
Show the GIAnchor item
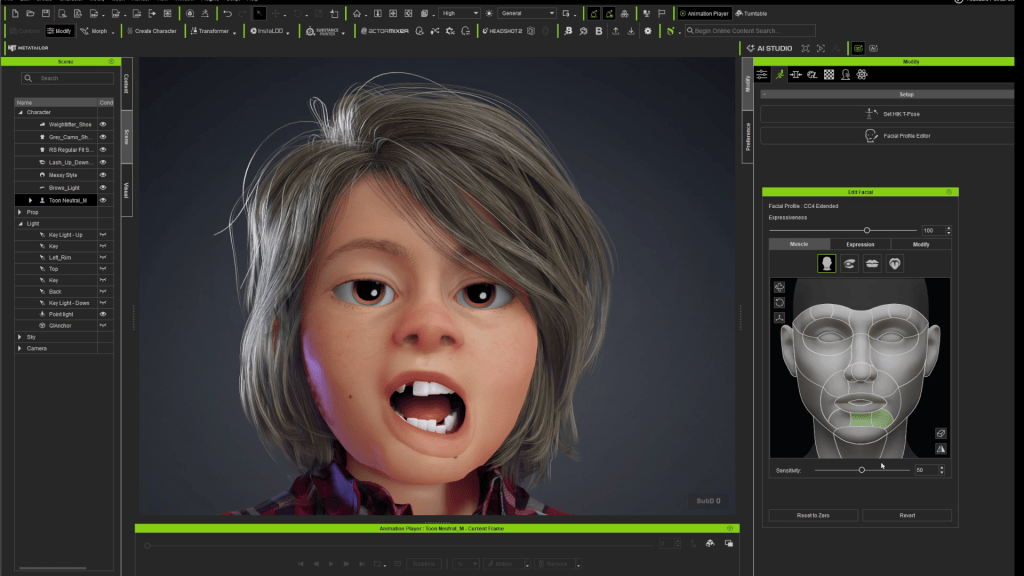coord(103,325)
